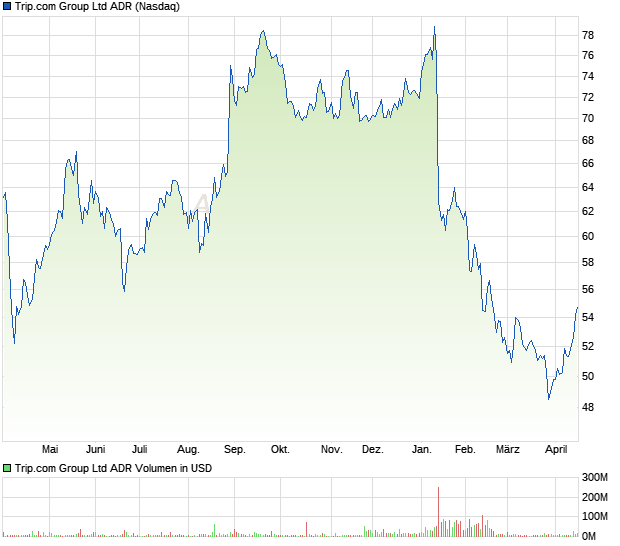The width and height of the screenshot is (620, 546).
Task: Click the price axis value 78
Action: [588, 36]
